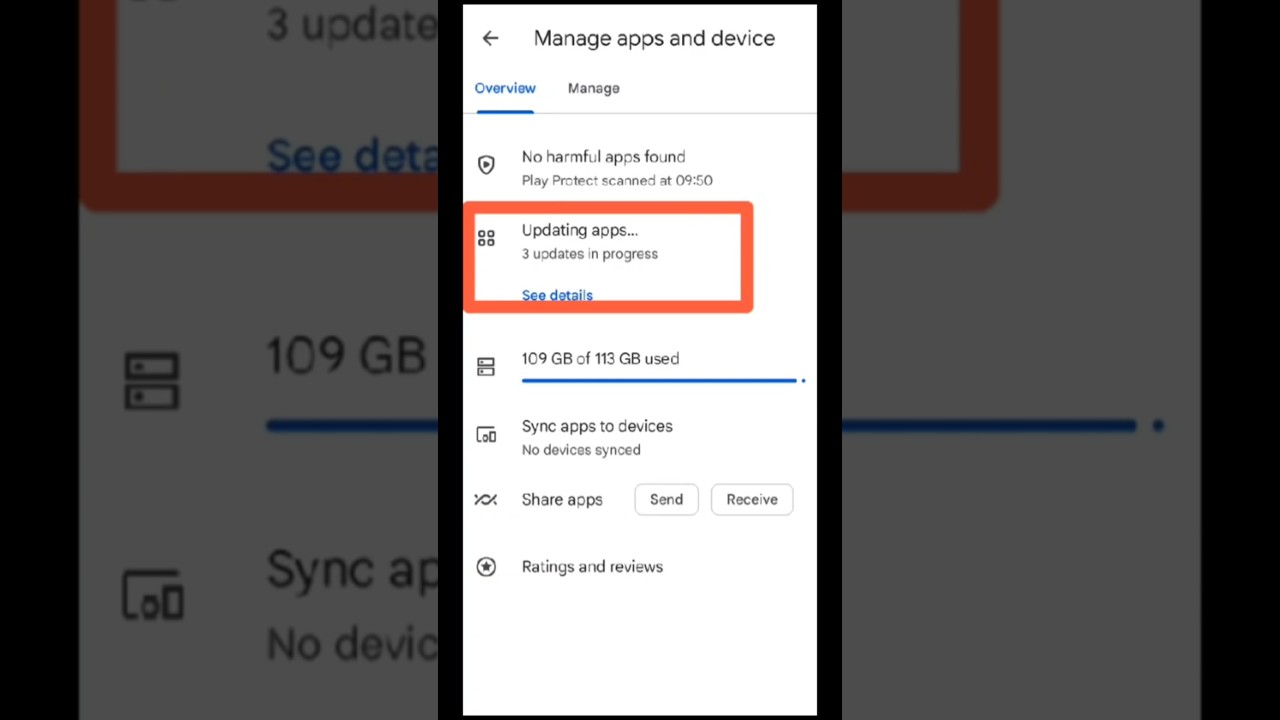Click the Send button
The image size is (1280, 720).
click(666, 500)
